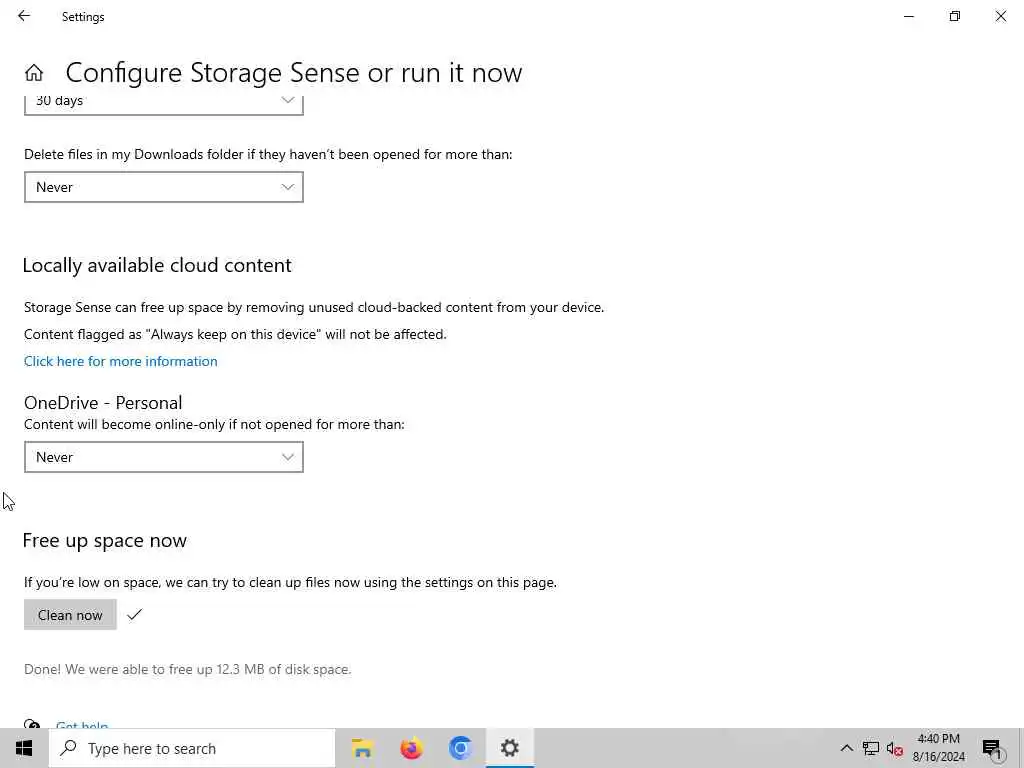1024x768 pixels.
Task: Open the OneDrive online-only content dropdown
Action: pyautogui.click(x=164, y=457)
